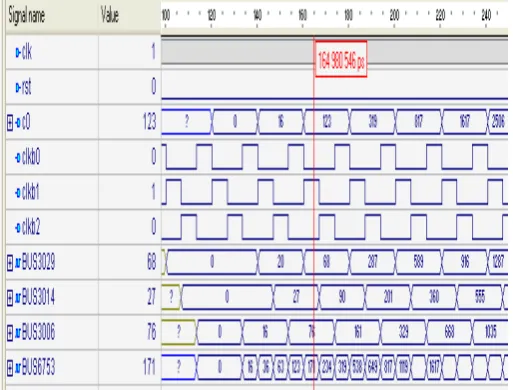
Task: Click the BUS6753 waveform segment showing 538
Action: click(357, 367)
